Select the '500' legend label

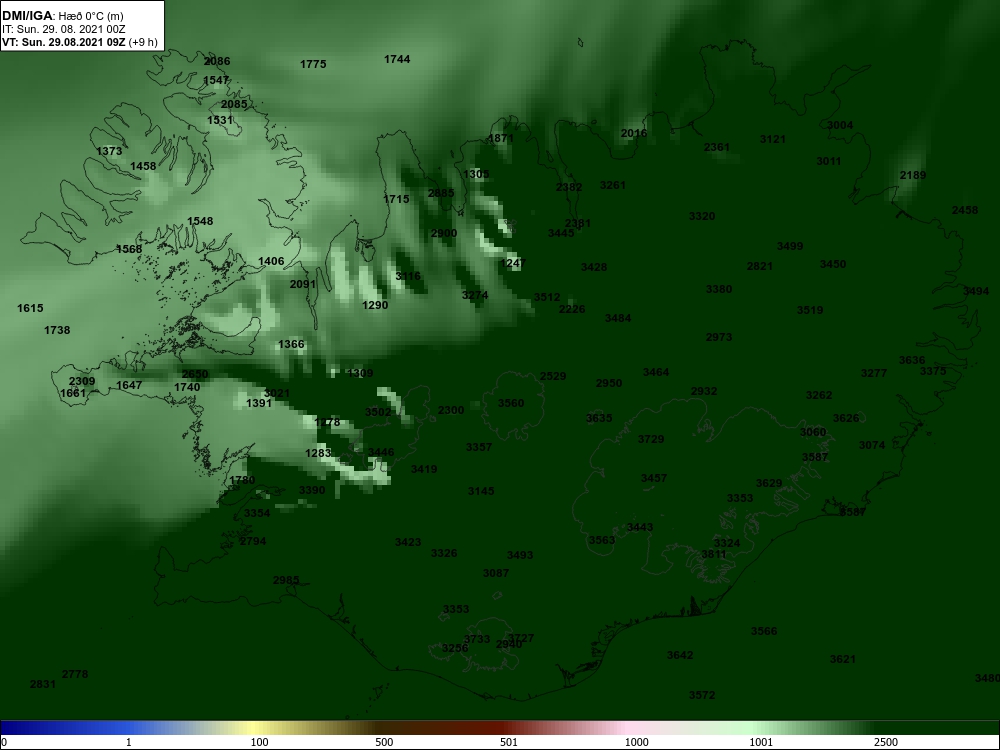point(384,742)
